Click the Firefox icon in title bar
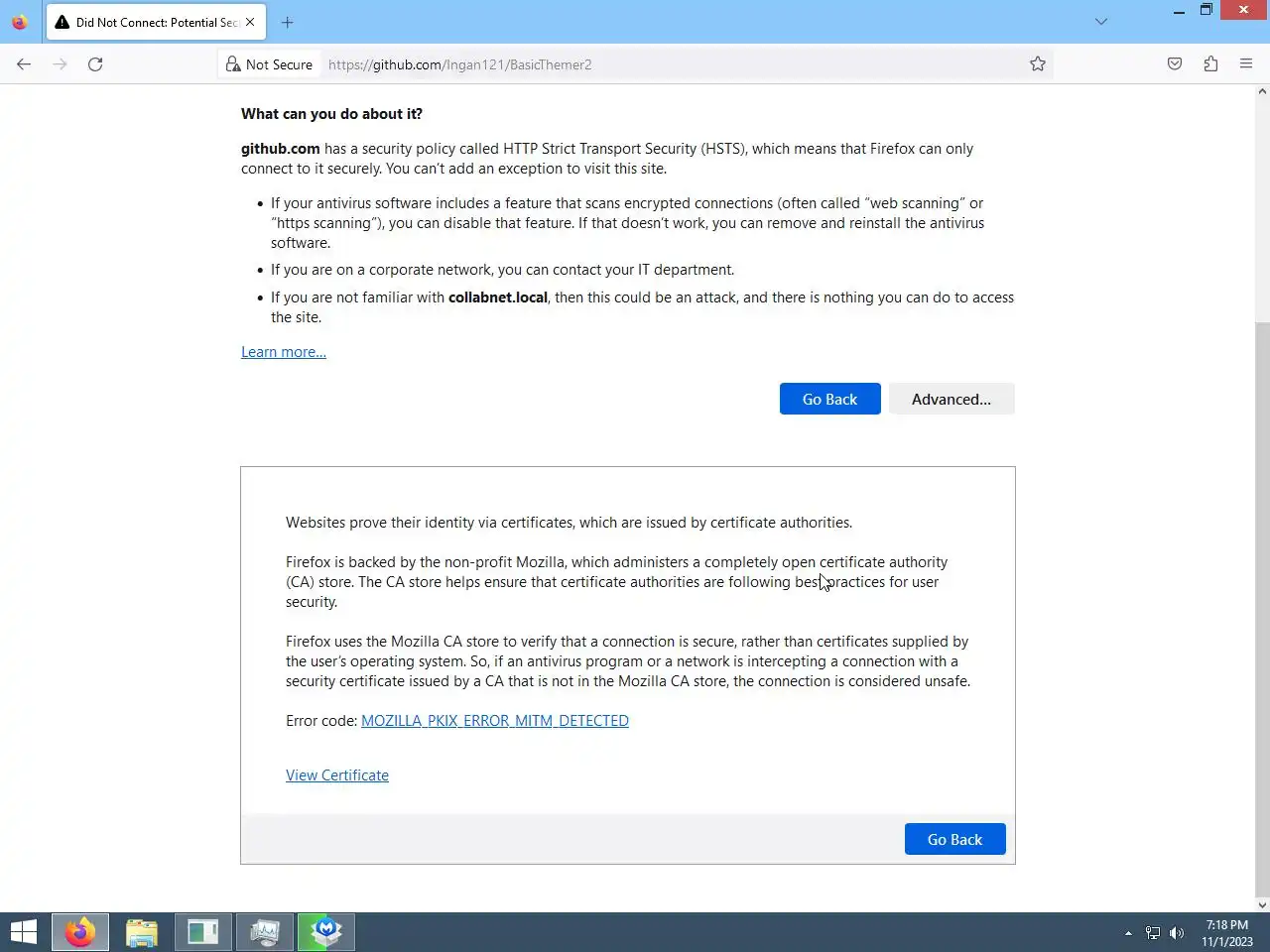1270x952 pixels. [x=20, y=22]
